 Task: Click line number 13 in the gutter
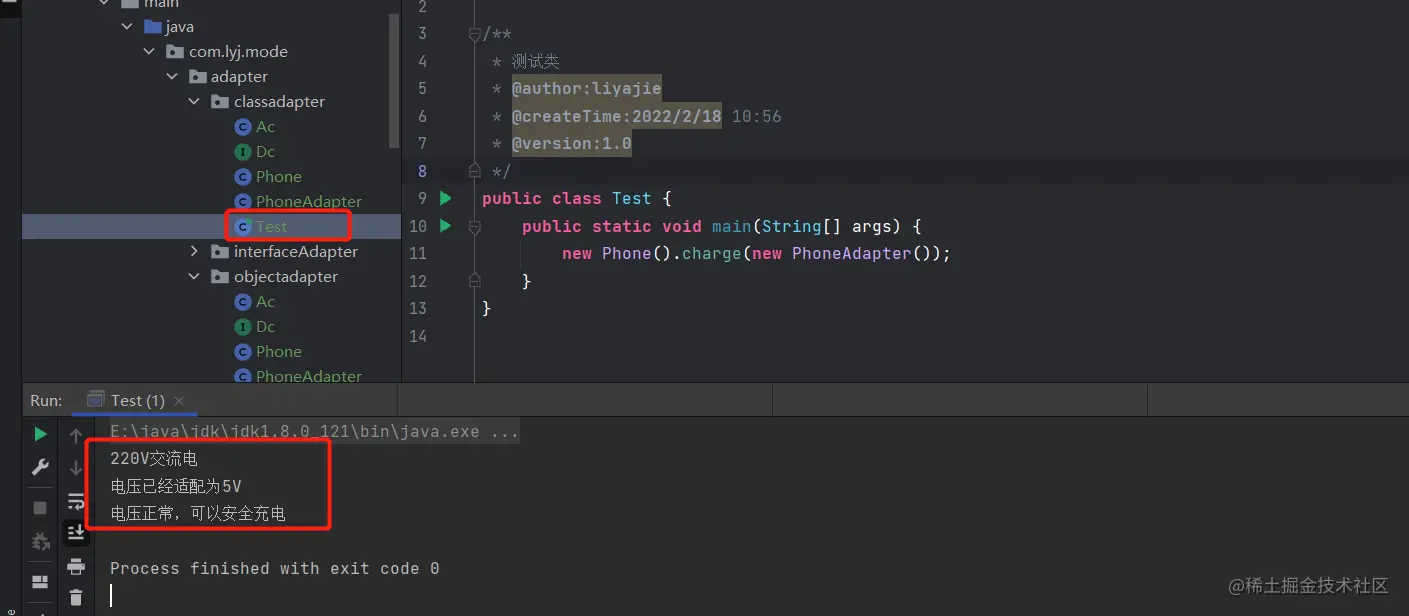418,308
